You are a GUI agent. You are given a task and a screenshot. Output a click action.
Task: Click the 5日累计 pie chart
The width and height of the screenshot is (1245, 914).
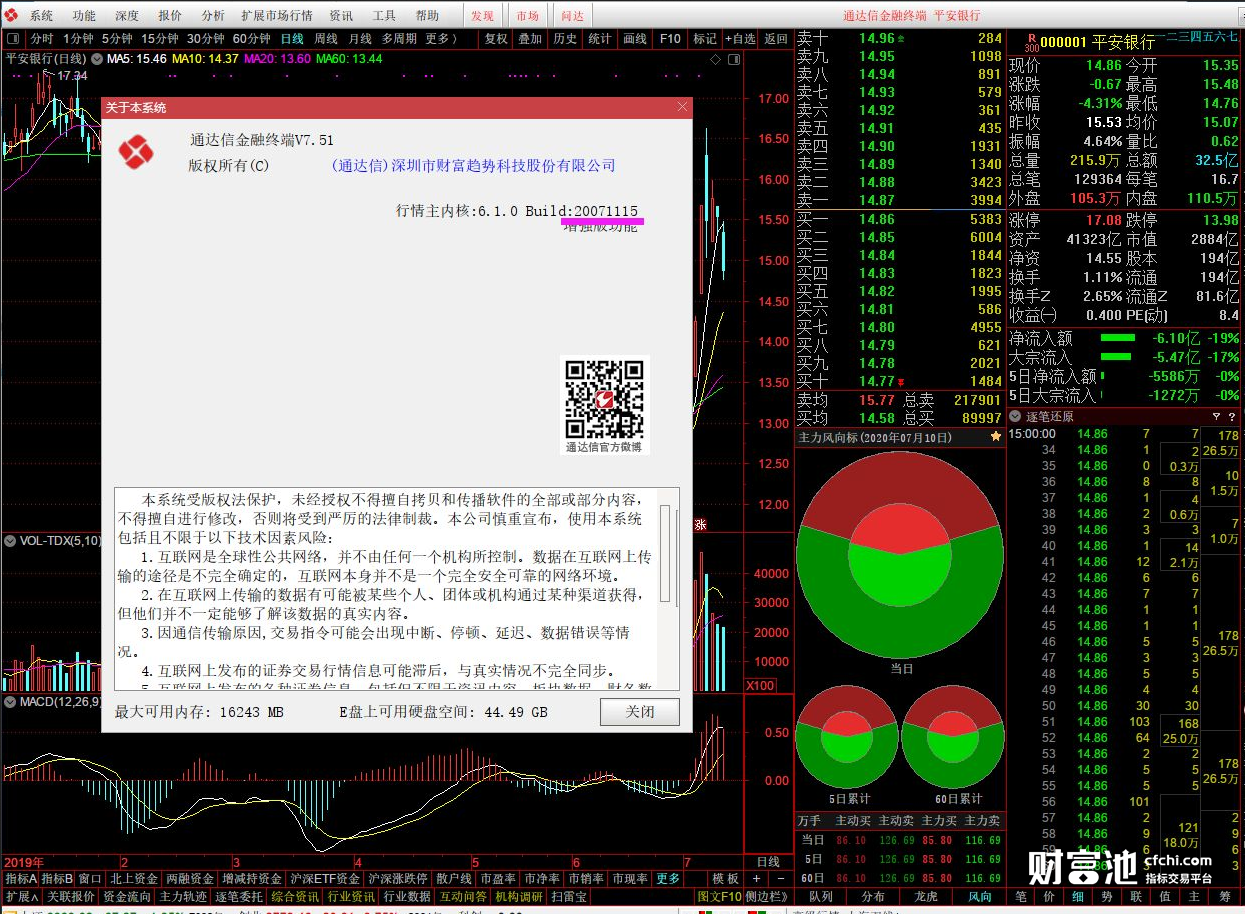[x=848, y=738]
